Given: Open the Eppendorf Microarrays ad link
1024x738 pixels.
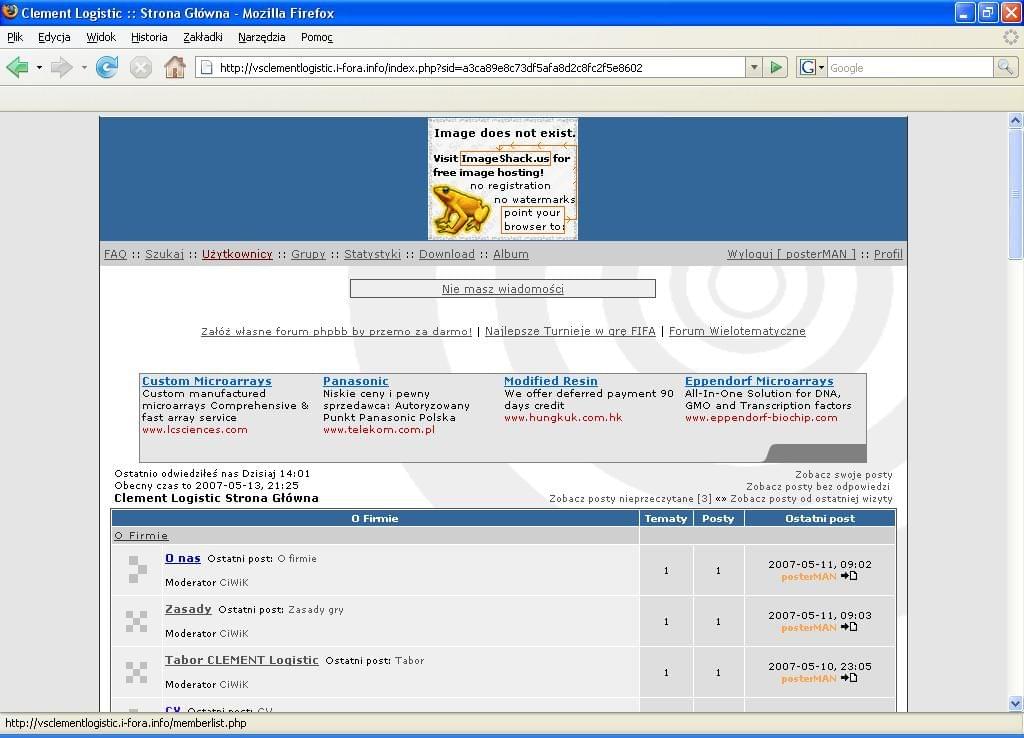Looking at the screenshot, I should click(760, 381).
